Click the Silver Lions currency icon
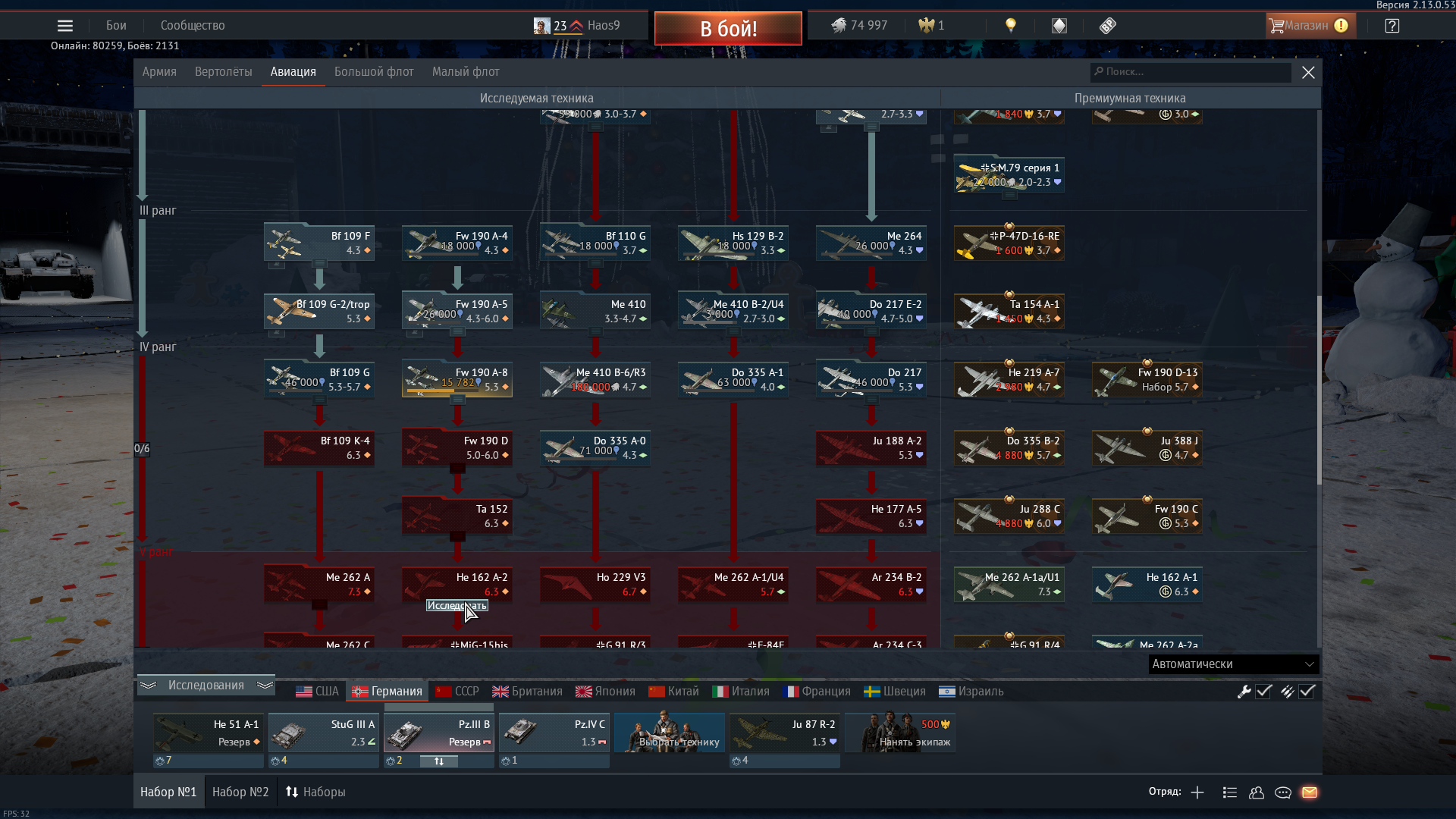The height and width of the screenshot is (819, 1456). click(x=838, y=26)
